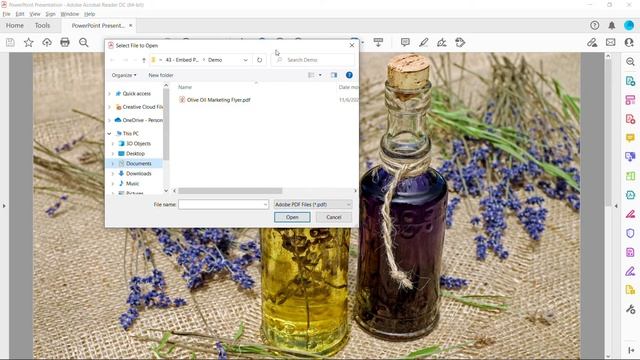Click the Find text magnifier in Acrobat toolbar

click(x=84, y=42)
